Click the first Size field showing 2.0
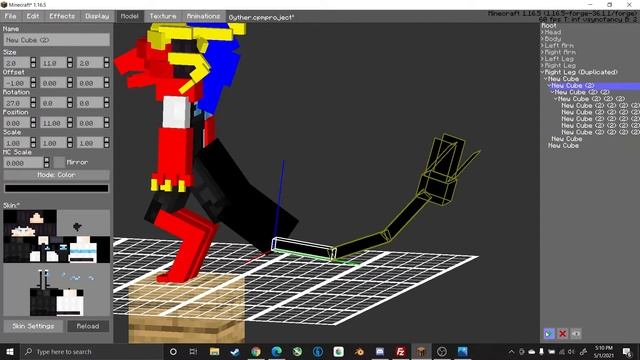The width and height of the screenshot is (640, 360). tap(16, 63)
